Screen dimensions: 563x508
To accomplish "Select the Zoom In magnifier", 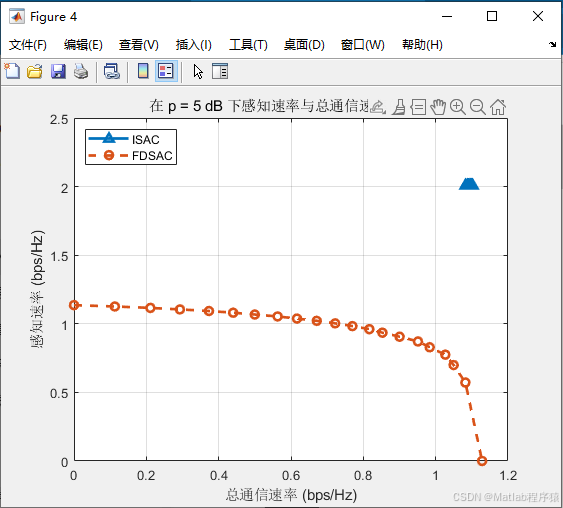I will click(458, 107).
